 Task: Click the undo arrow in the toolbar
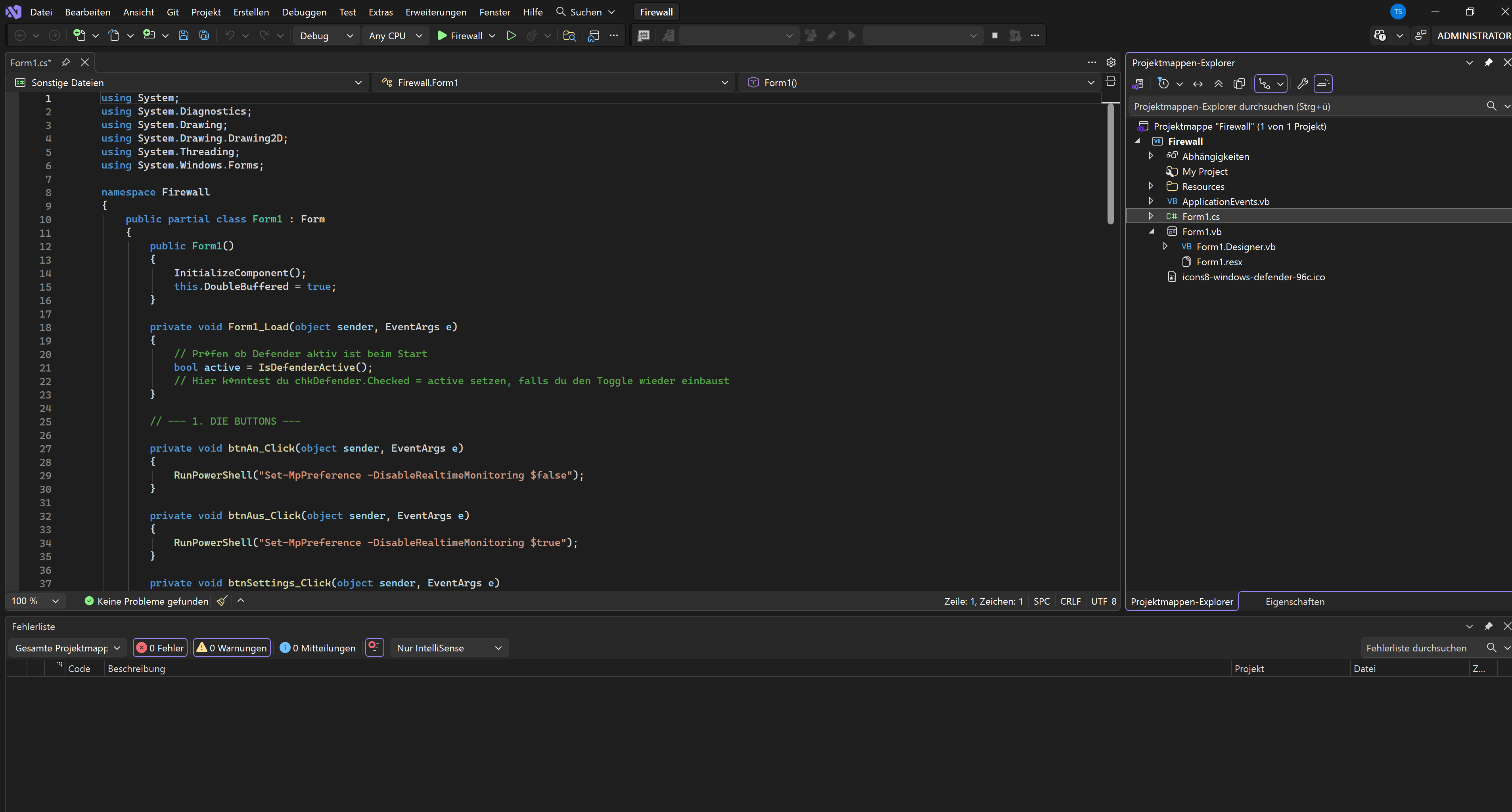click(230, 35)
